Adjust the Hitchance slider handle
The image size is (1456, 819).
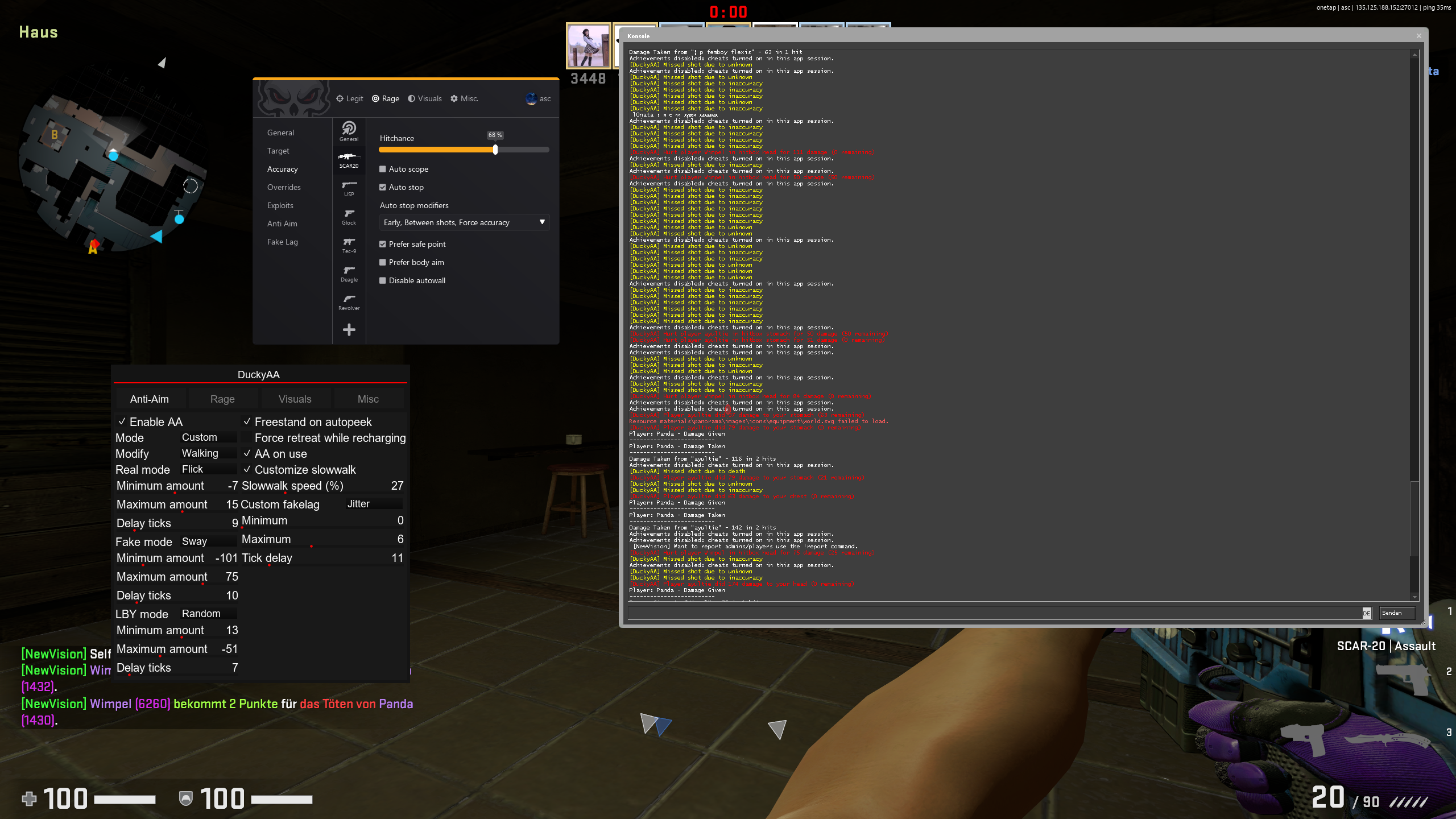[495, 150]
